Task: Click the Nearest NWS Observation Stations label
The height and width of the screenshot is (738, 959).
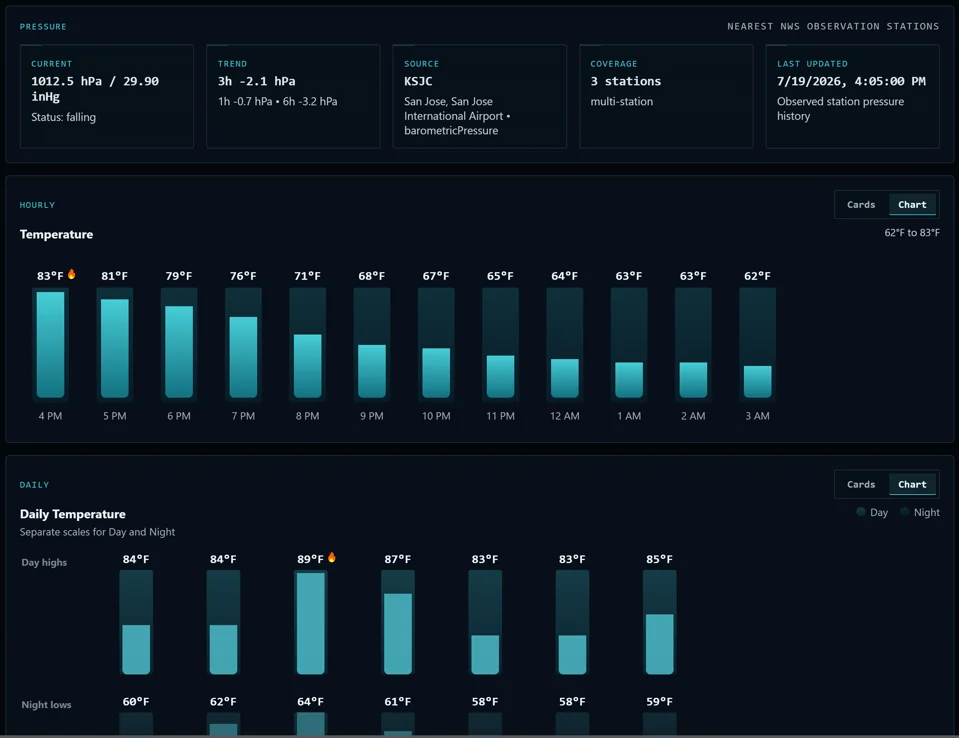Action: point(833,26)
